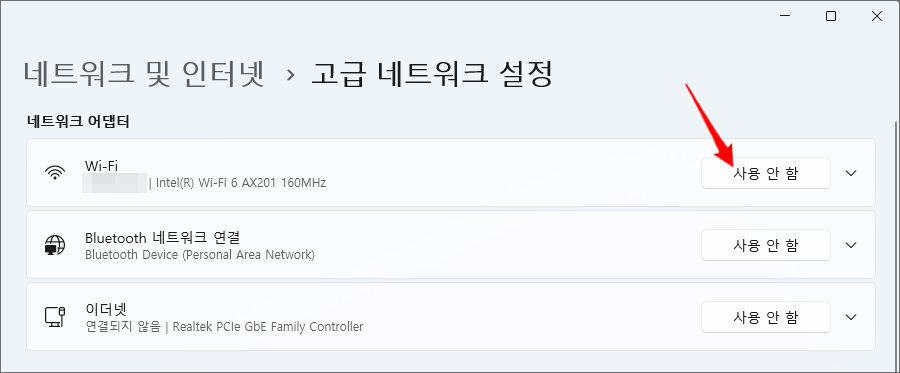
Task: Disable Bluetooth 네트워크 연결 adapter
Action: pos(766,245)
